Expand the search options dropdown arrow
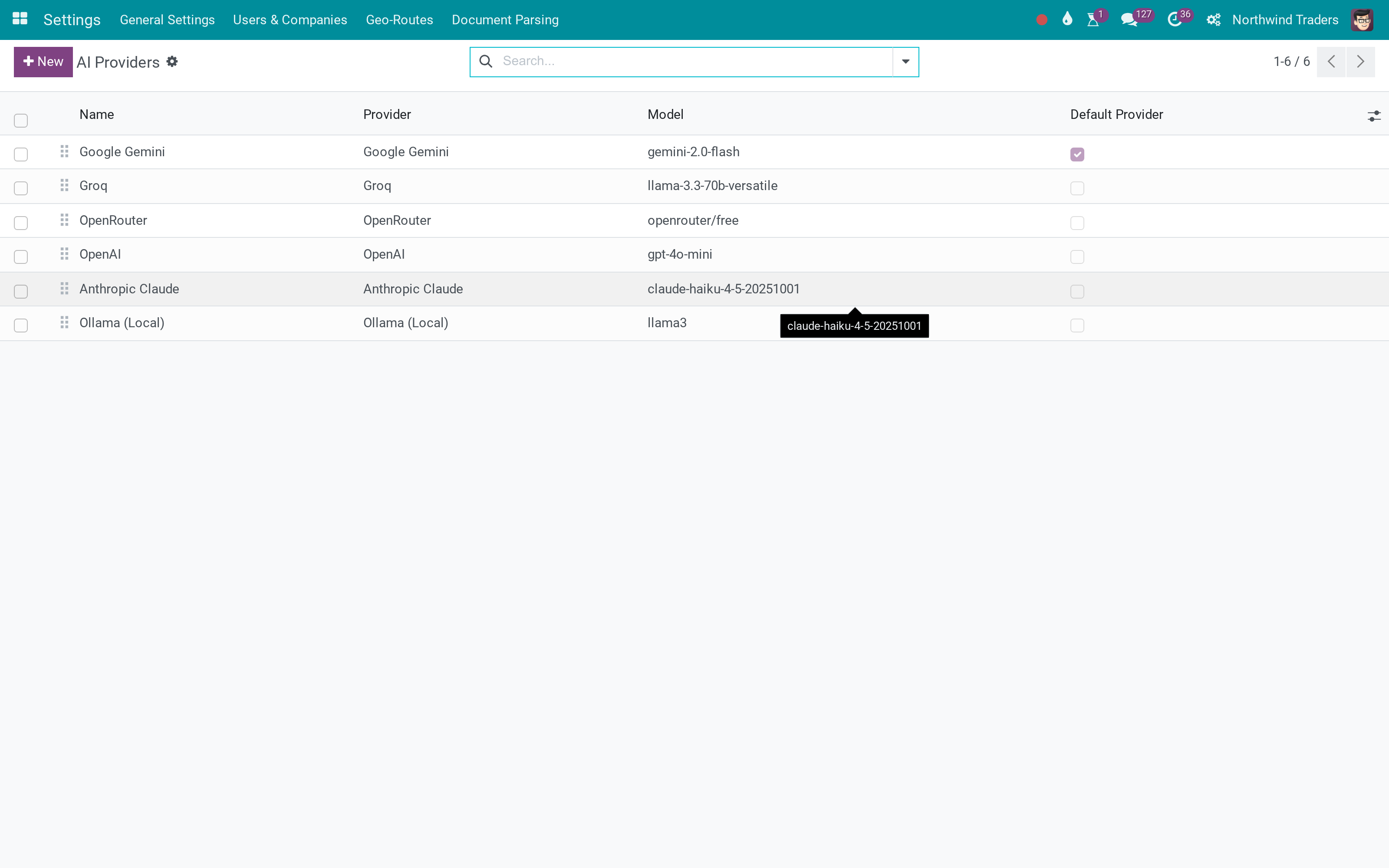 906,62
